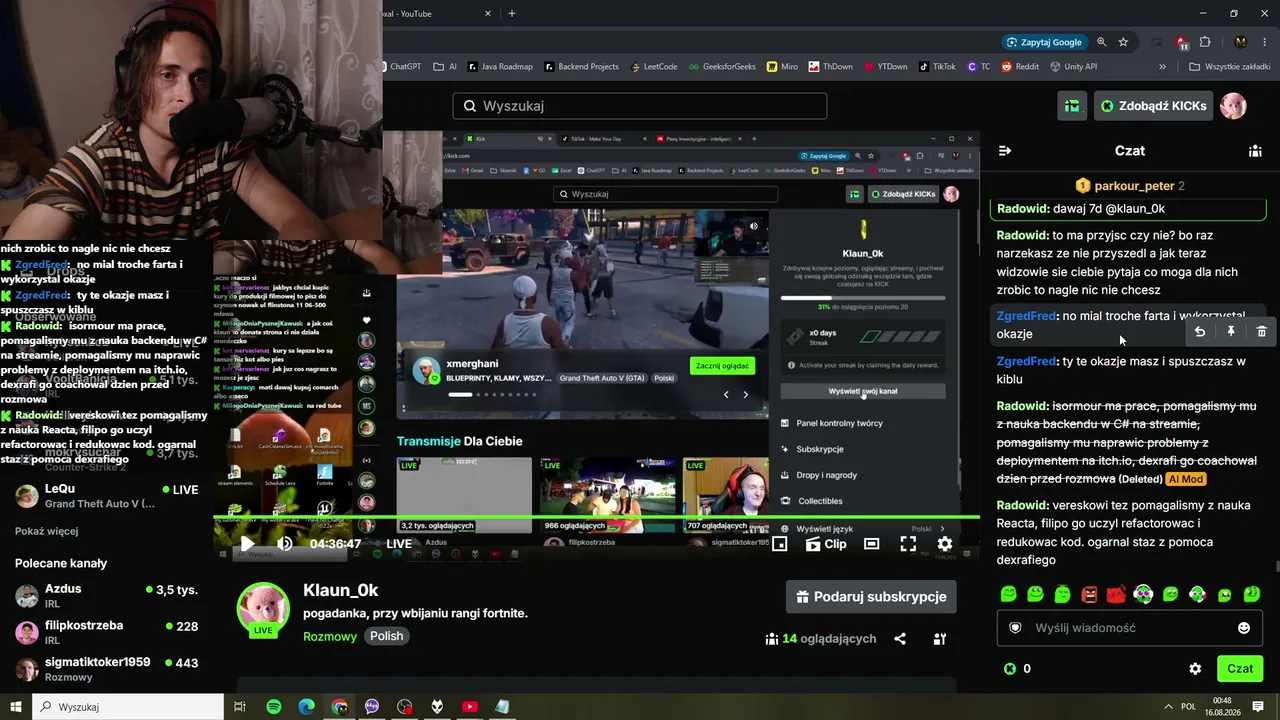Screen dimensions: 1280x720
Task: Play the stream video
Action: click(247, 544)
